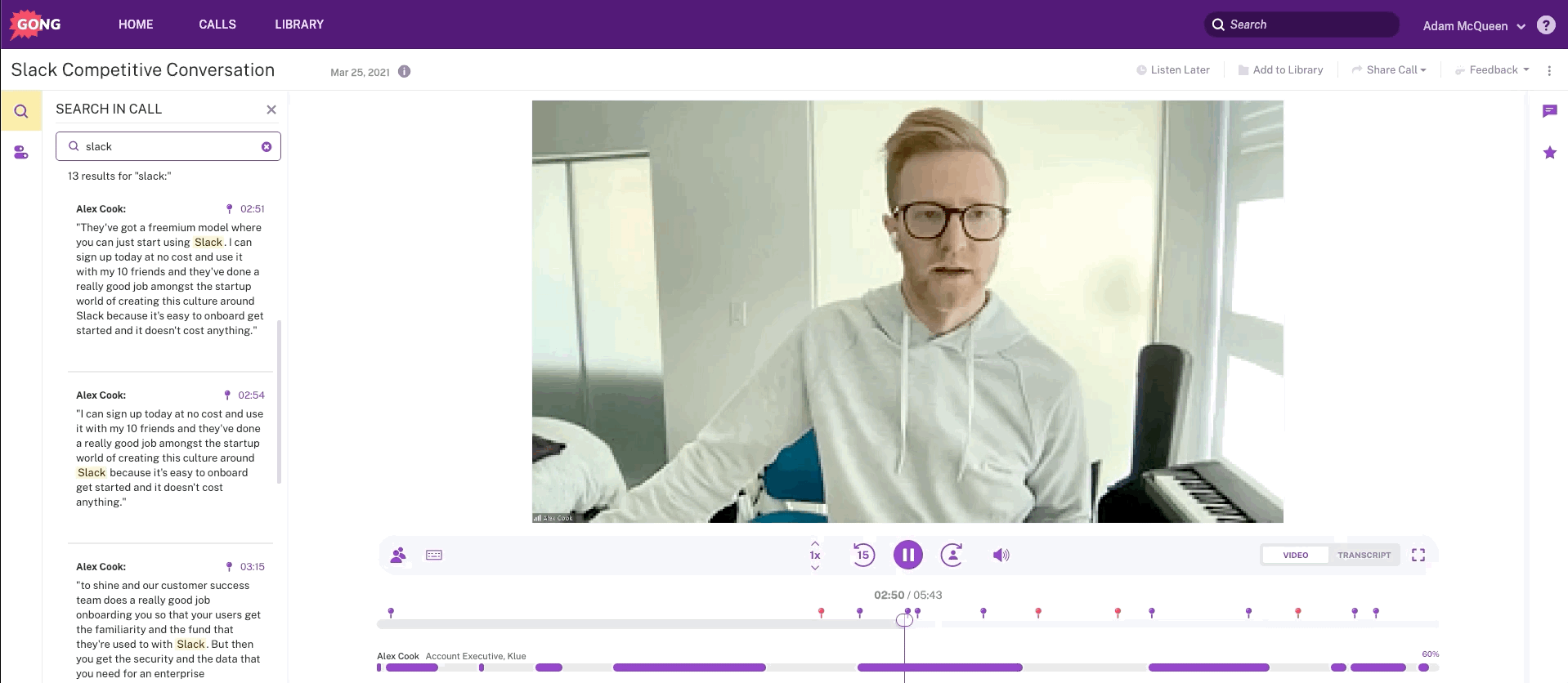Pause the call playback
1568x683 pixels.
click(907, 556)
